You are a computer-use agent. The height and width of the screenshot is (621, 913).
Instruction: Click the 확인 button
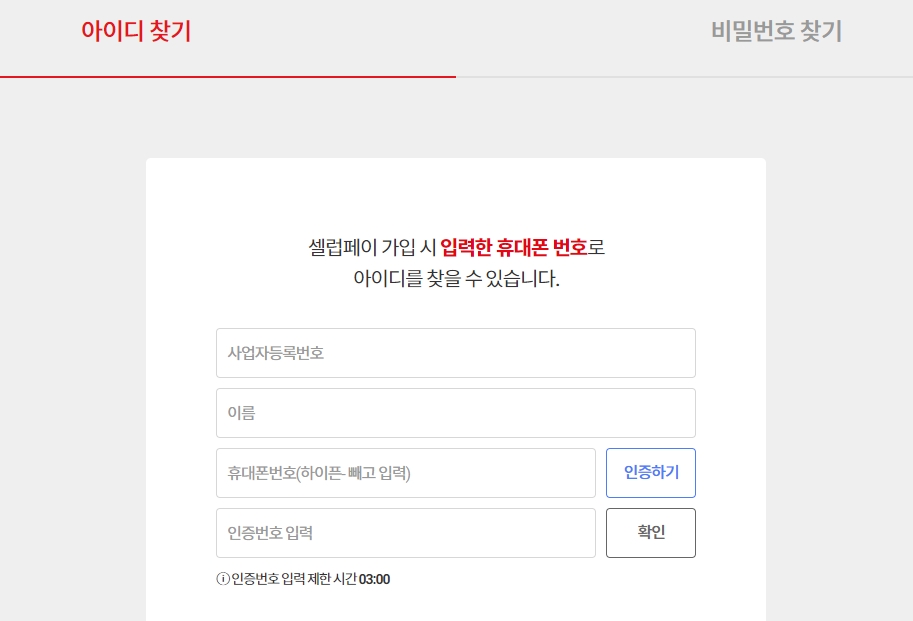pos(650,533)
